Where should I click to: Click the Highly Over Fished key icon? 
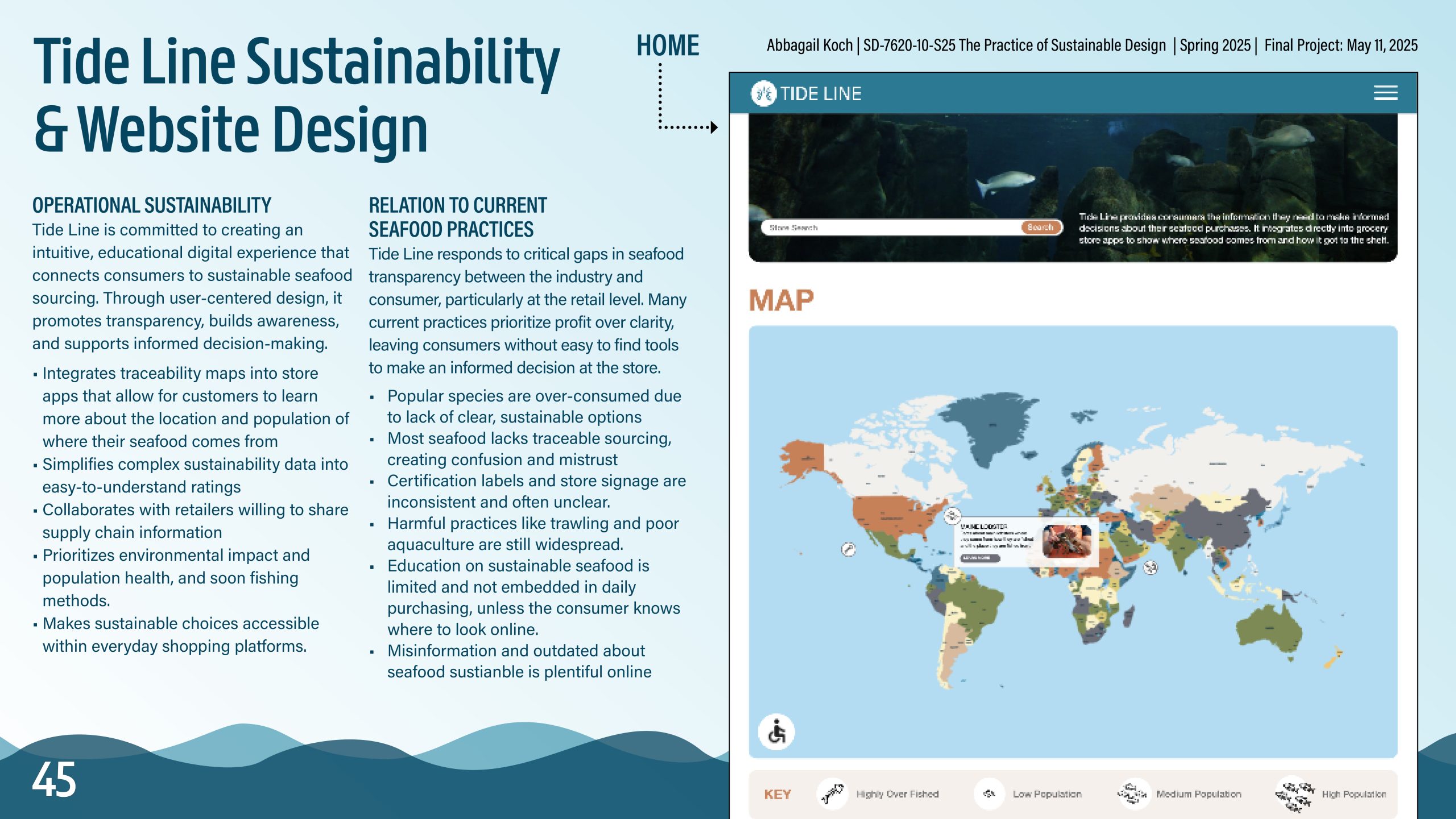pyautogui.click(x=832, y=793)
